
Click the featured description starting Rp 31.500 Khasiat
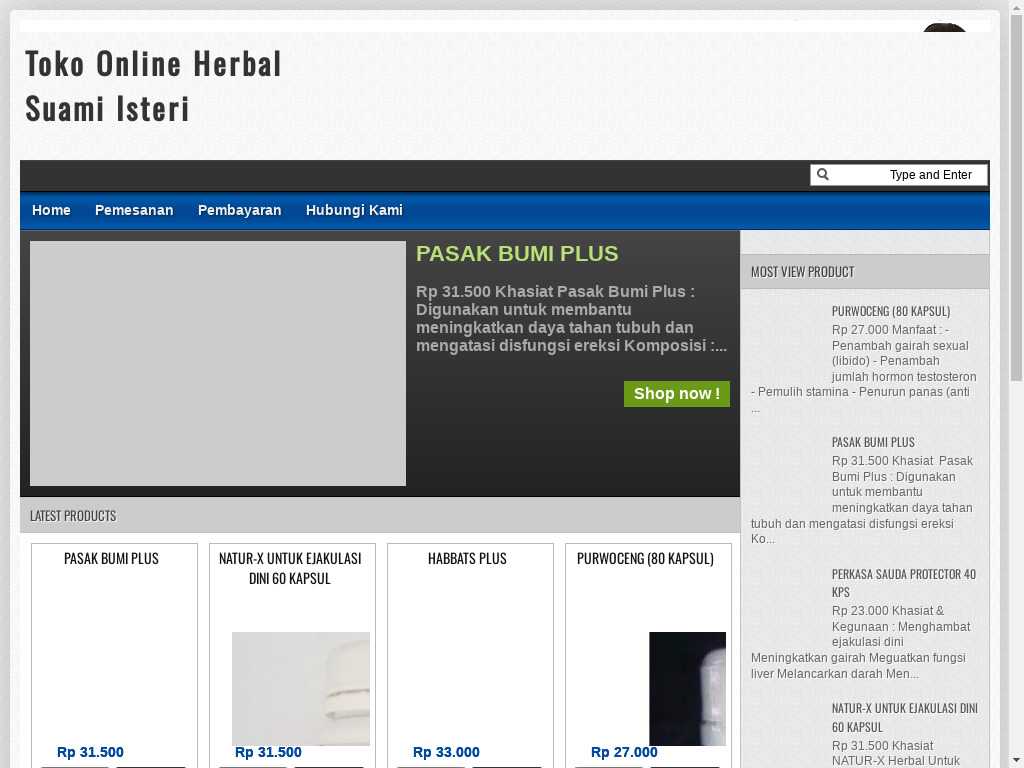[571, 319]
